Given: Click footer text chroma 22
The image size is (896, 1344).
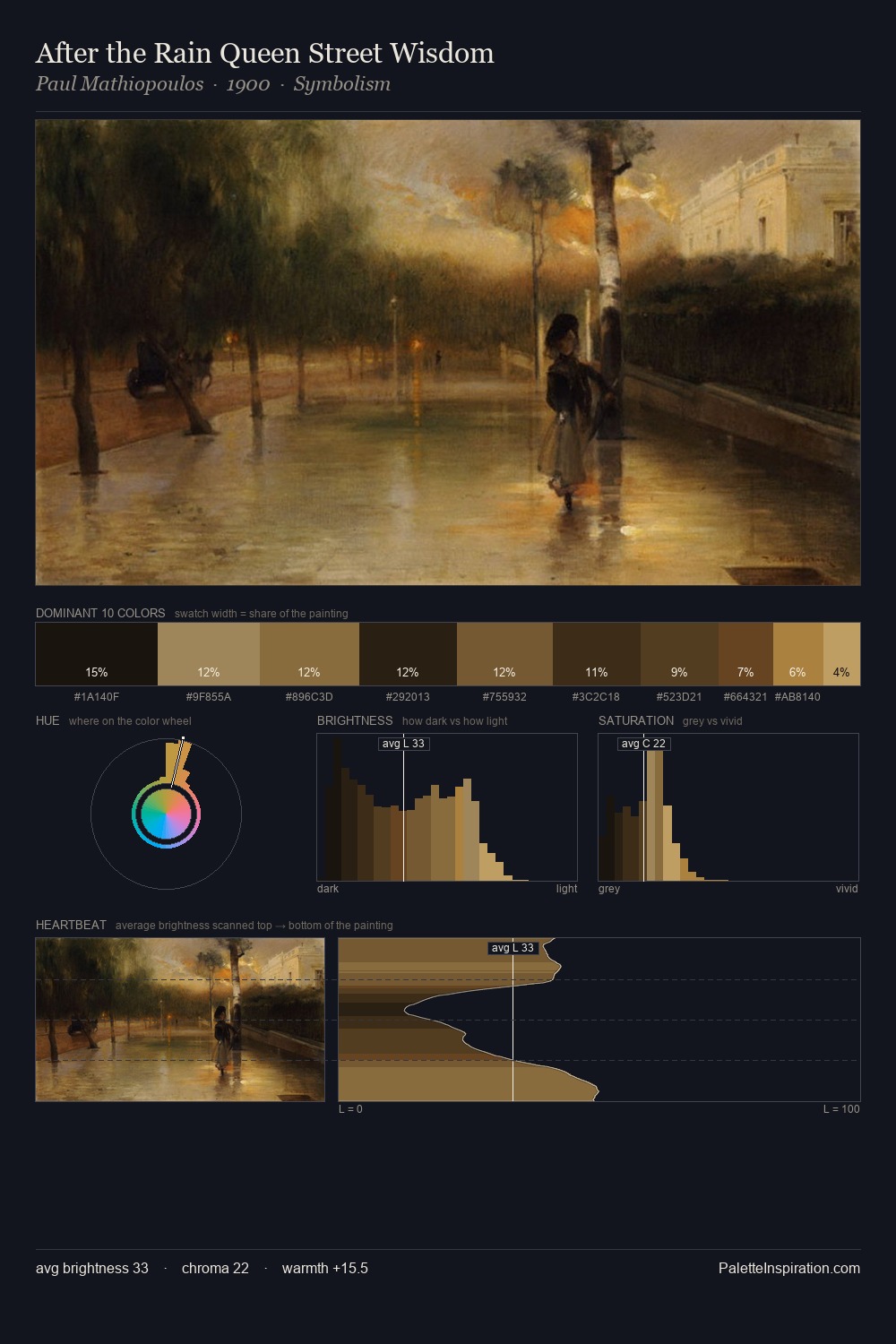Looking at the screenshot, I should (215, 1268).
